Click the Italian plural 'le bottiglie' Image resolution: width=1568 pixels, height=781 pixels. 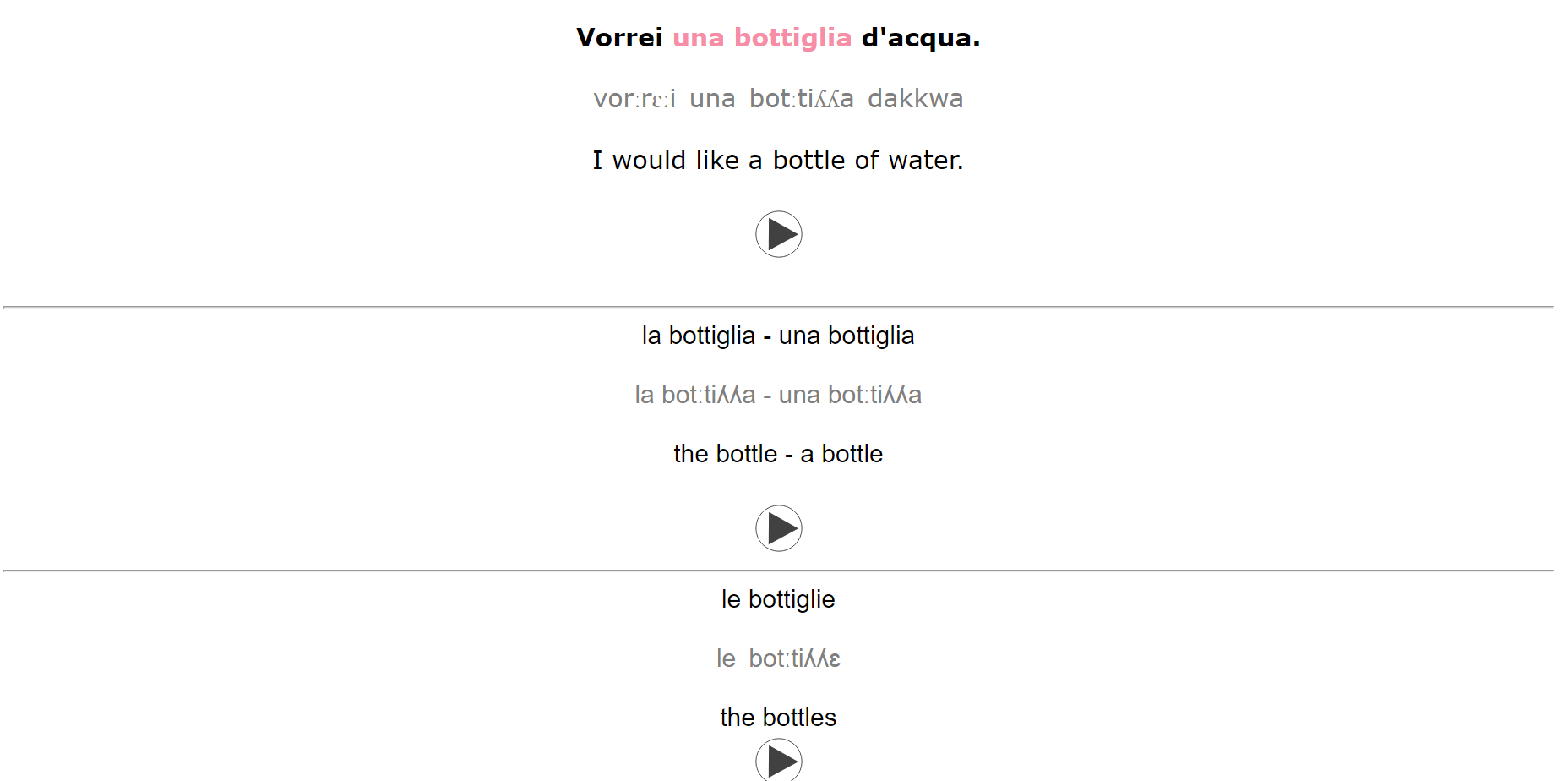point(778,599)
